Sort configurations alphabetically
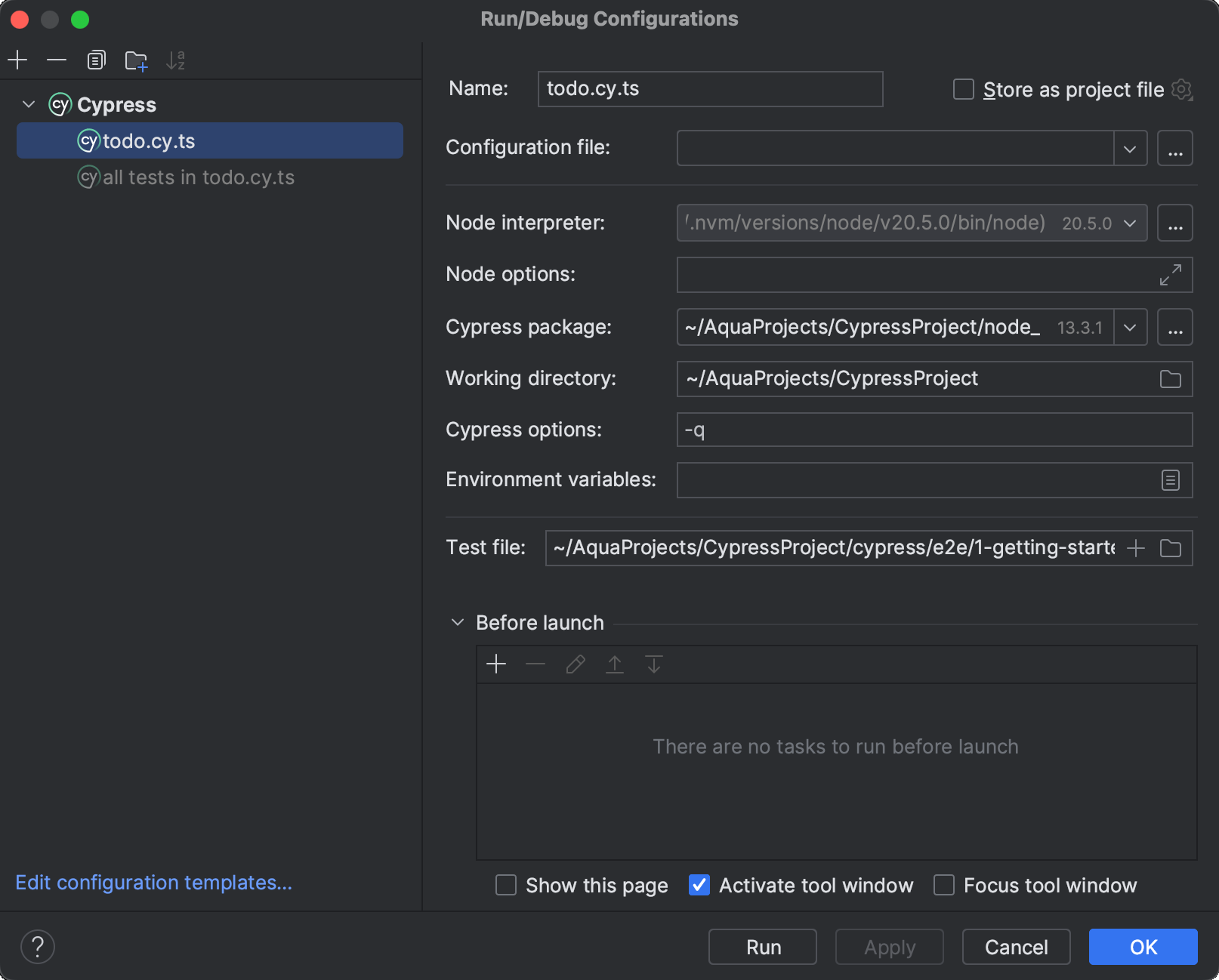 pyautogui.click(x=176, y=60)
